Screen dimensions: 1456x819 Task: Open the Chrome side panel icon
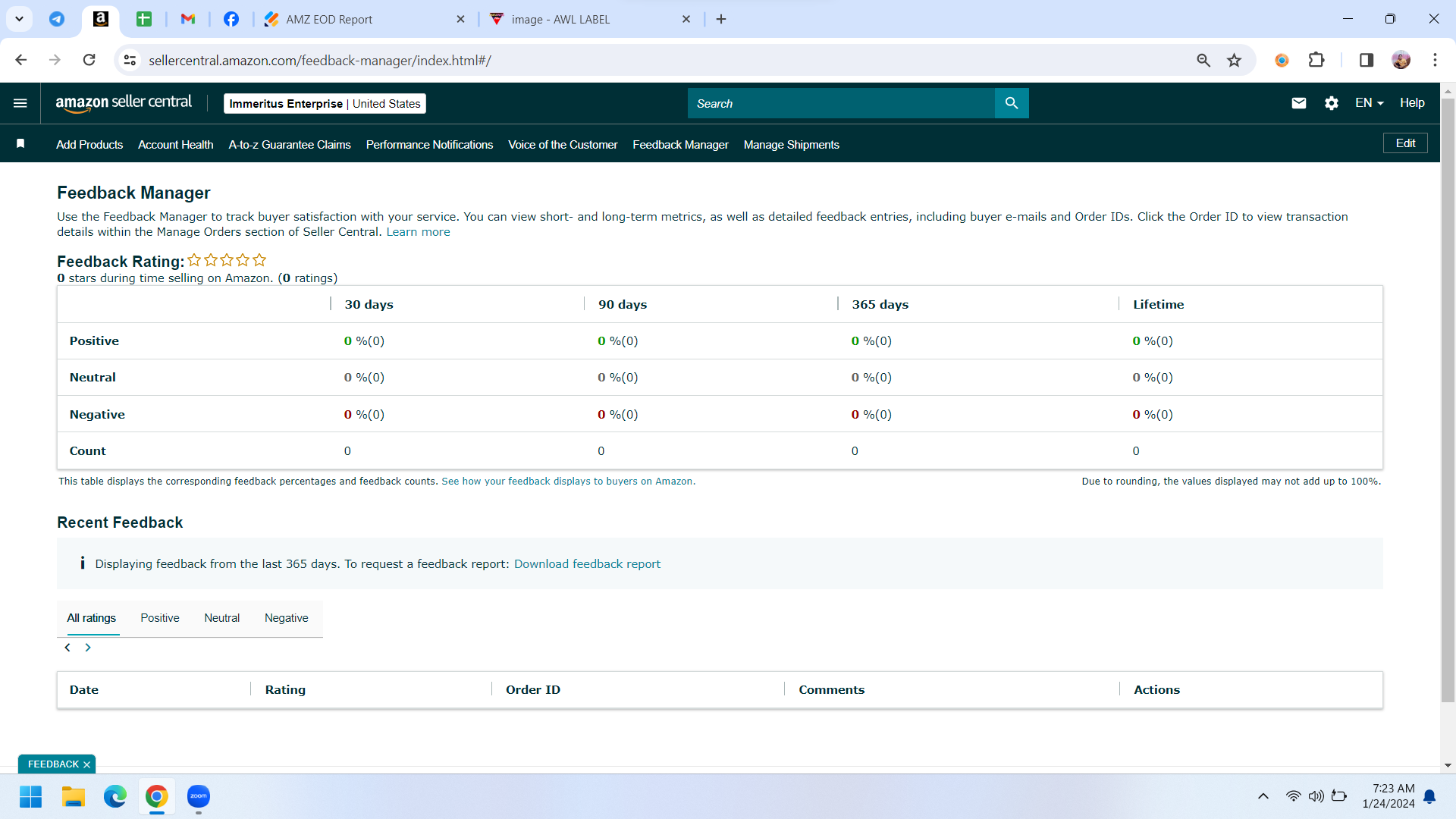click(x=1367, y=60)
